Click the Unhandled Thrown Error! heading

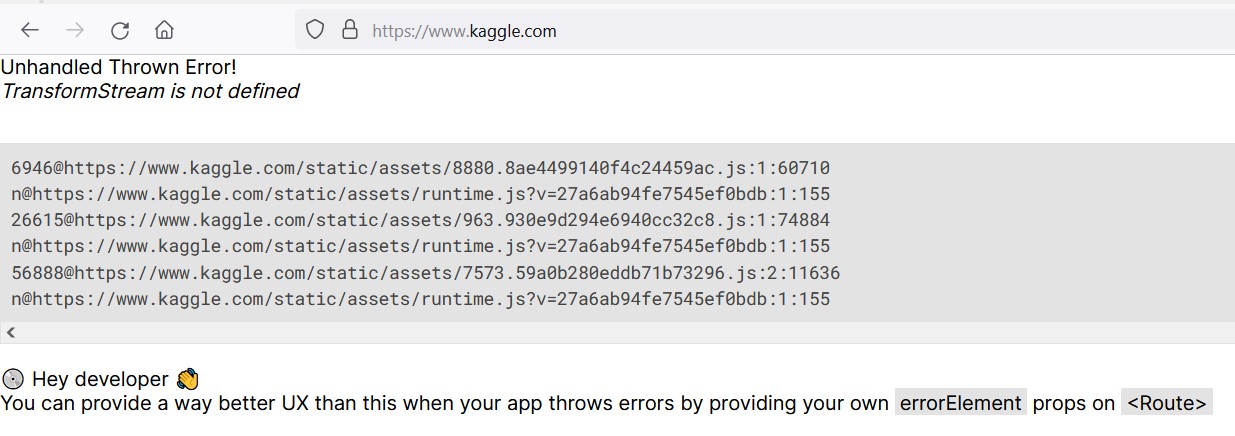point(118,67)
